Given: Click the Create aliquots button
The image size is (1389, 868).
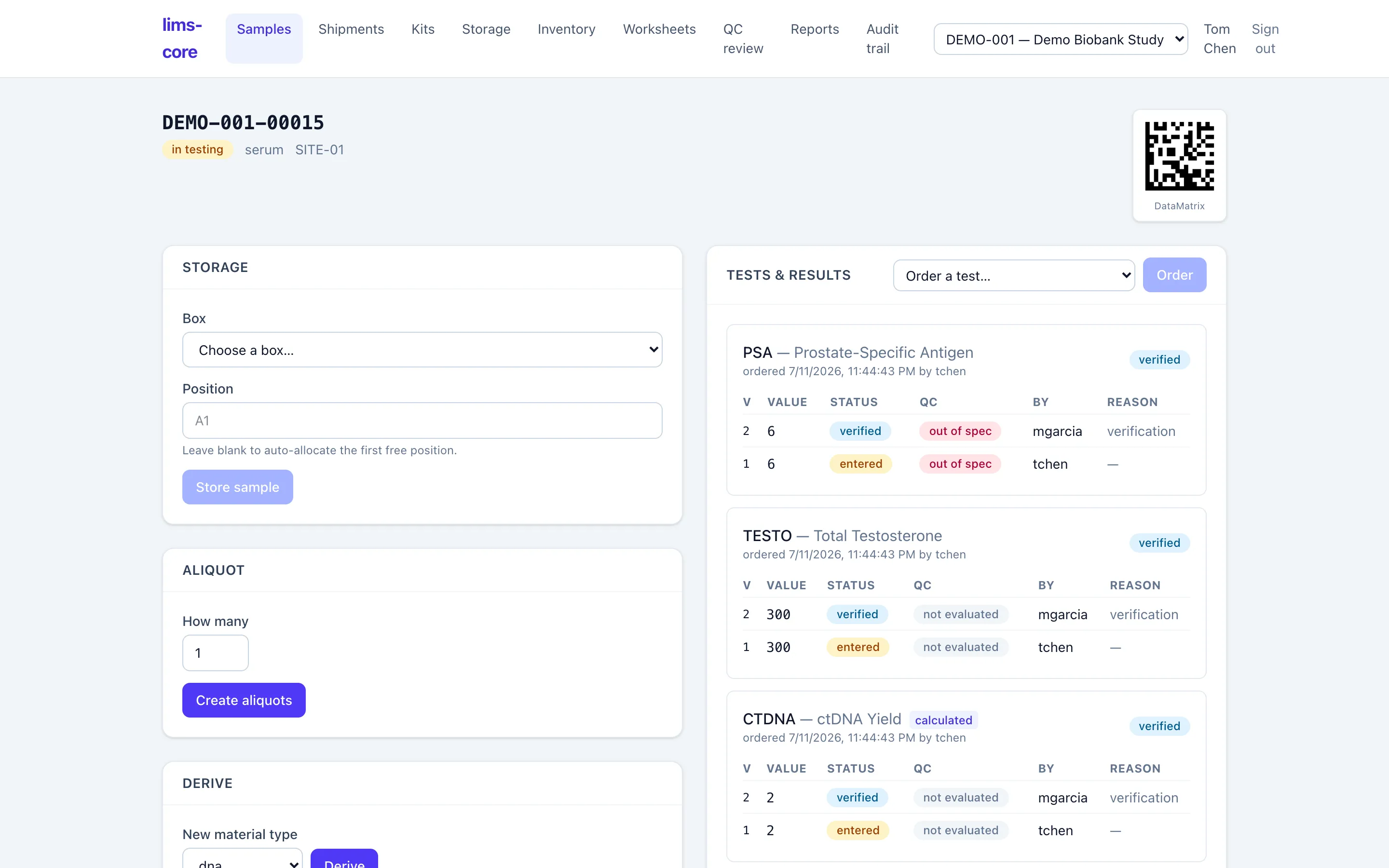Looking at the screenshot, I should 244,700.
